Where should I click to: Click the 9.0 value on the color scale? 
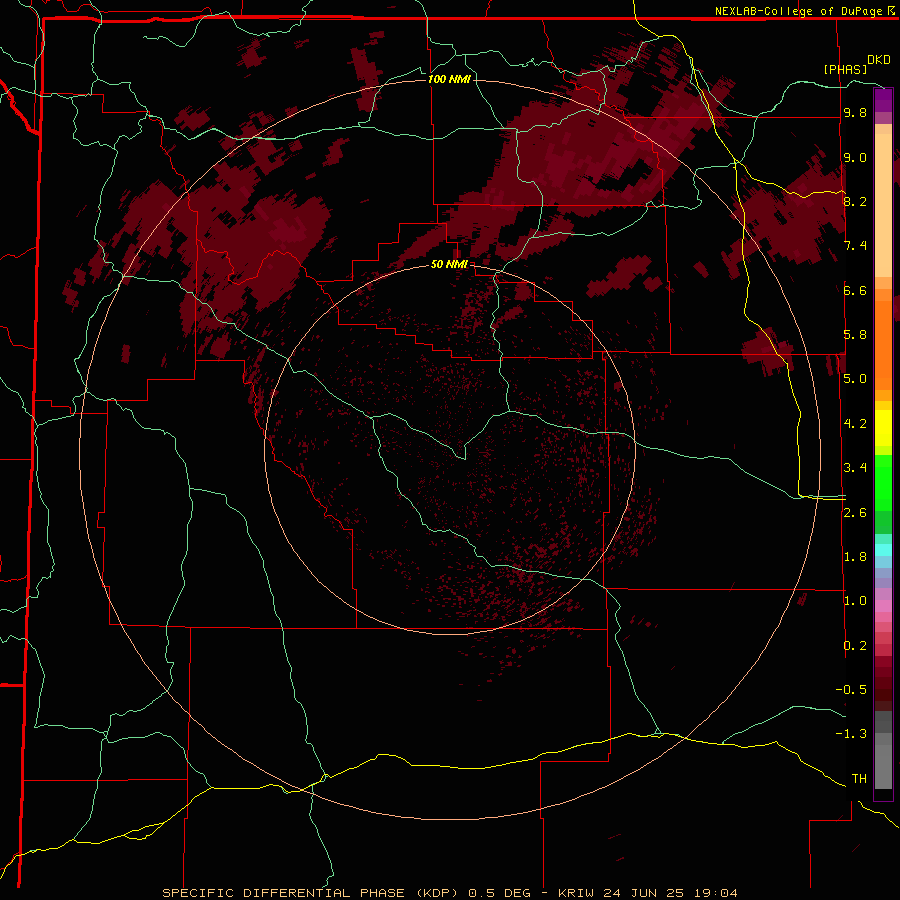(855, 157)
